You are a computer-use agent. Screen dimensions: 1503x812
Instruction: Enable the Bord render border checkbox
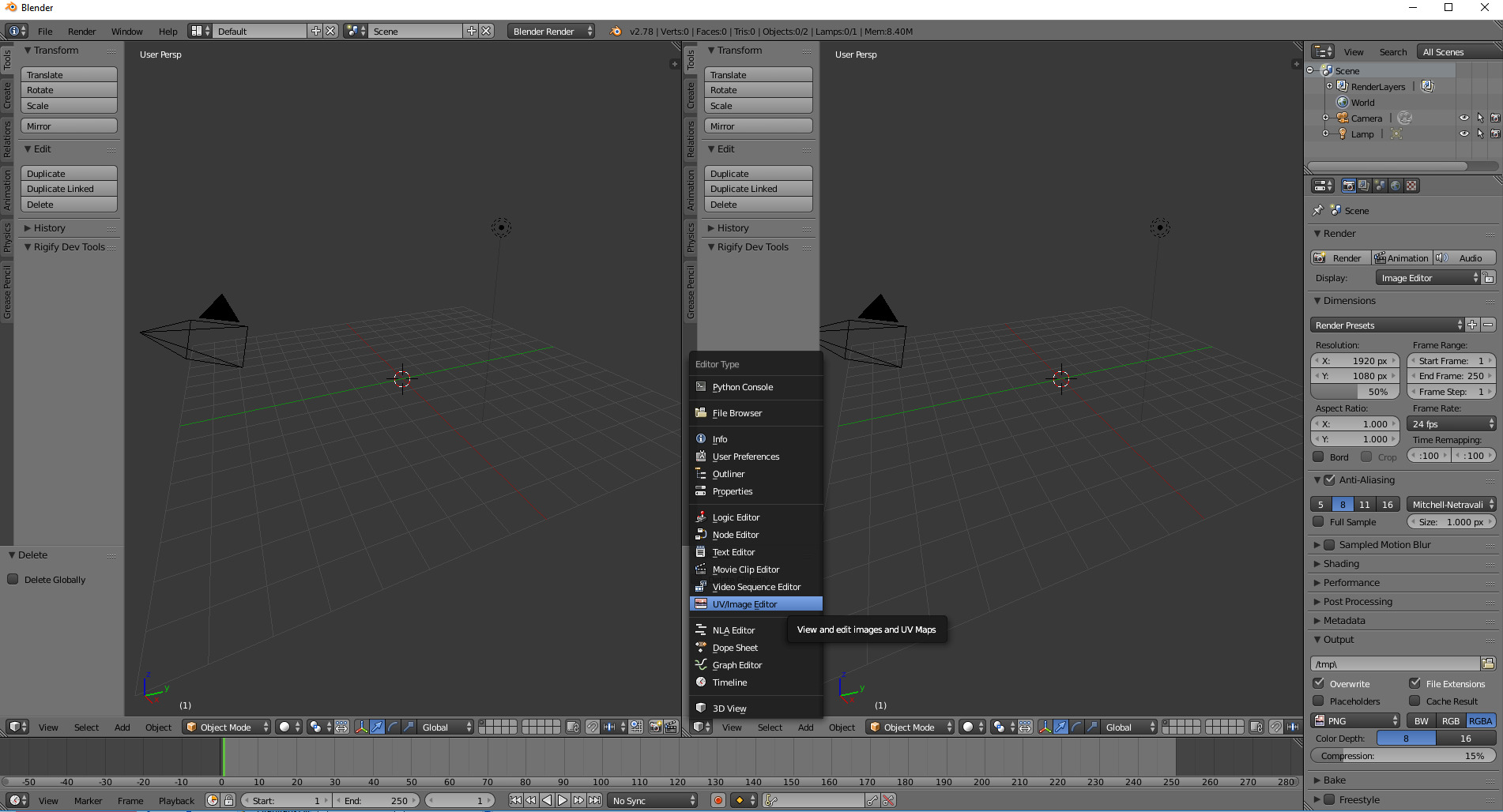[x=1318, y=457]
